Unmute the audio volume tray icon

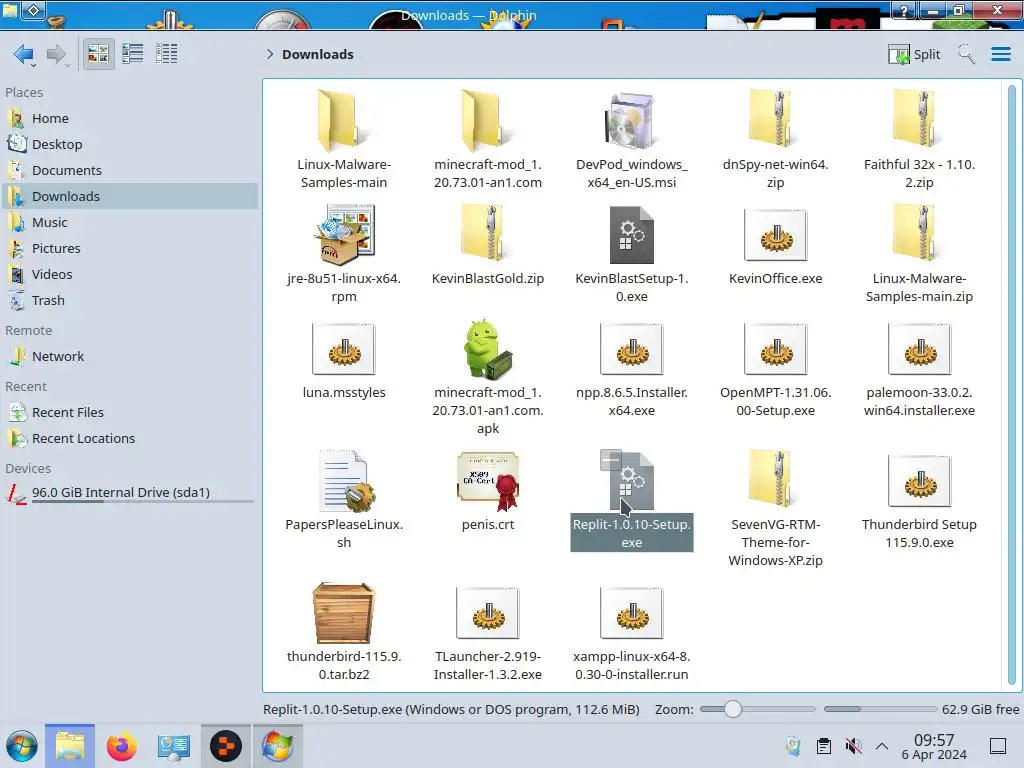click(x=853, y=746)
